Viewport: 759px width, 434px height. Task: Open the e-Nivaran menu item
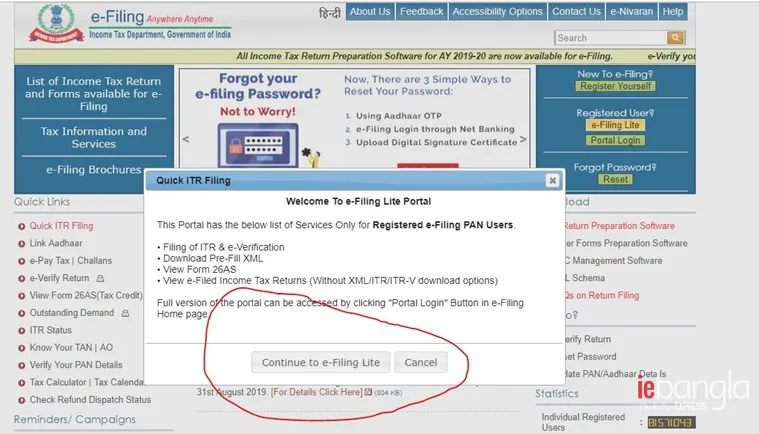[631, 12]
